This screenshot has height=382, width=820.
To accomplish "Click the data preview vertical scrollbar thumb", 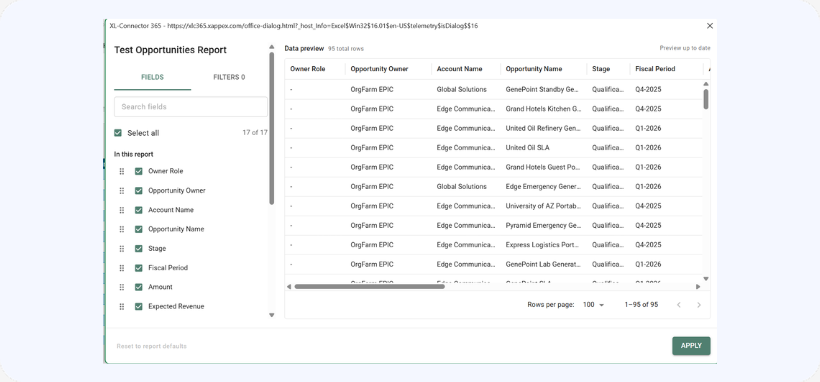I will 705,99.
